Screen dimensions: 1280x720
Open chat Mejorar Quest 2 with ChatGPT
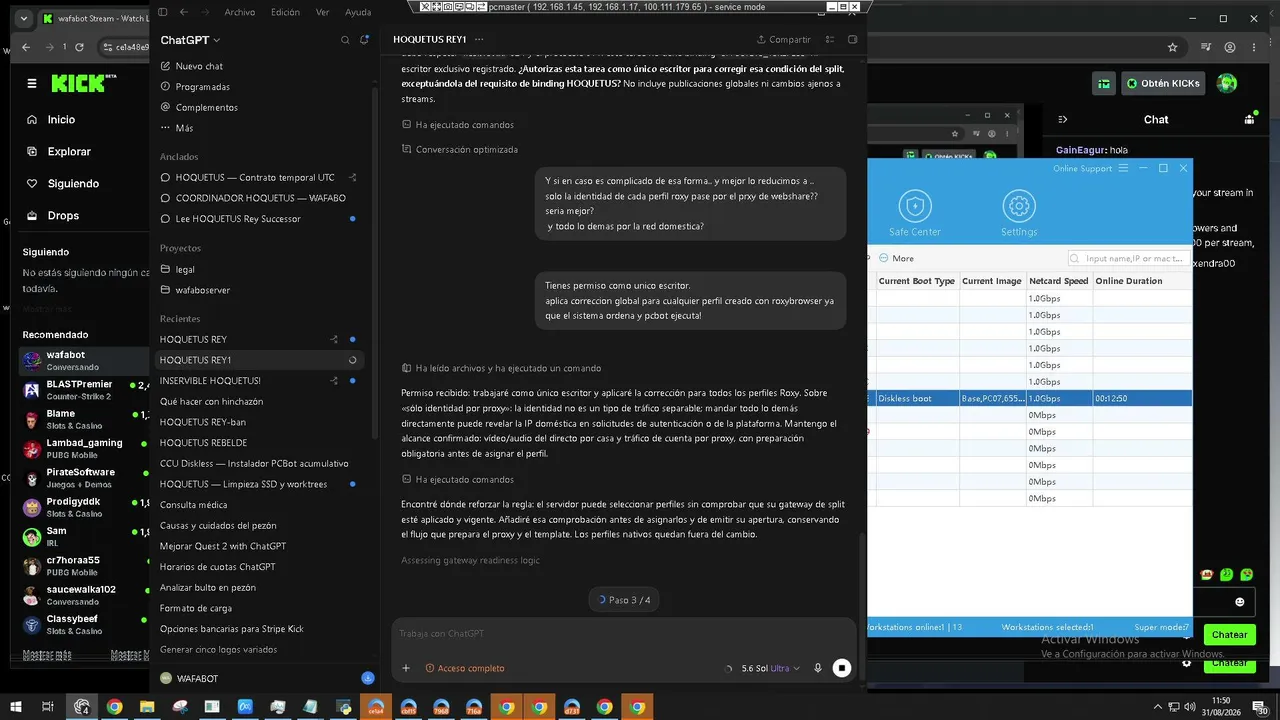coord(223,546)
